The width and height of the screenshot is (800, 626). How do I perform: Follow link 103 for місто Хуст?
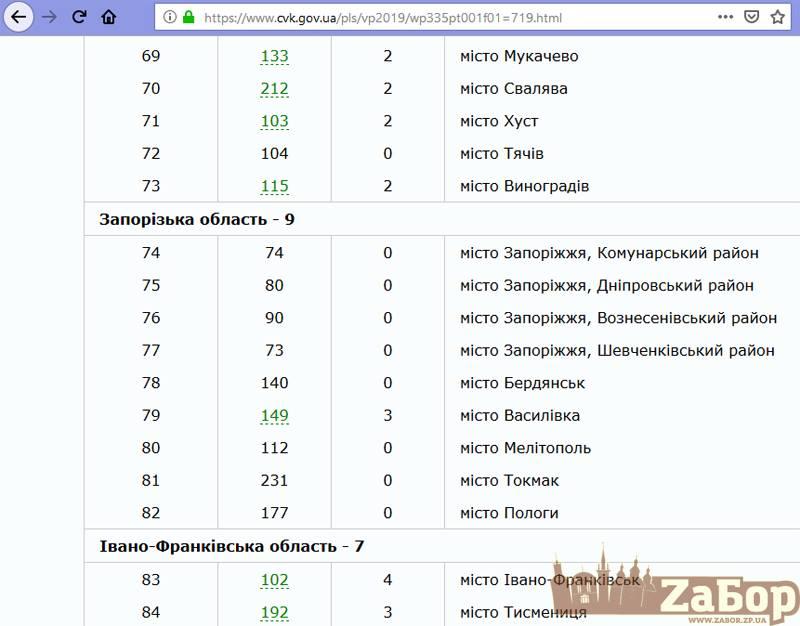(274, 121)
